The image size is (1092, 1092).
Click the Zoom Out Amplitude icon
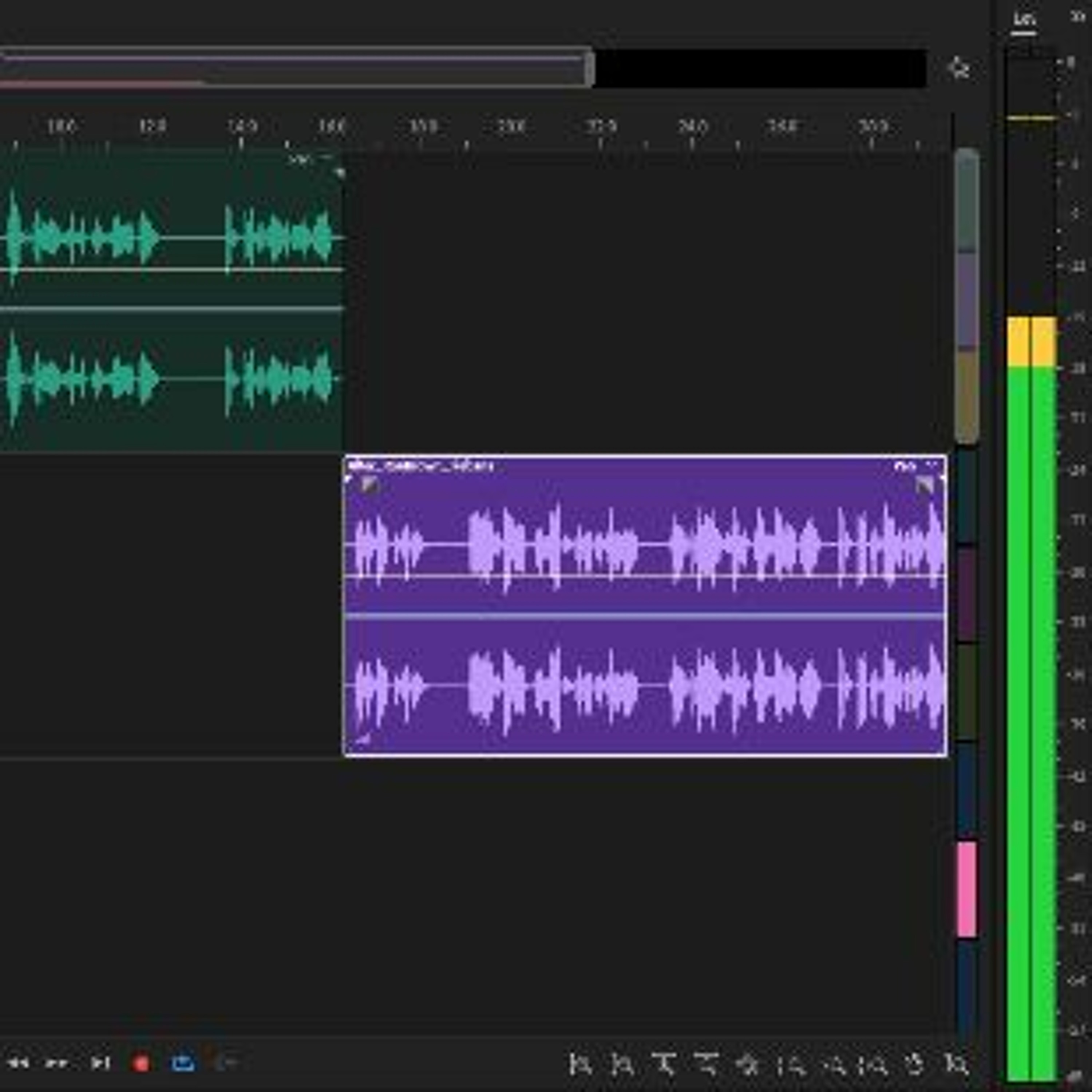point(622,1065)
